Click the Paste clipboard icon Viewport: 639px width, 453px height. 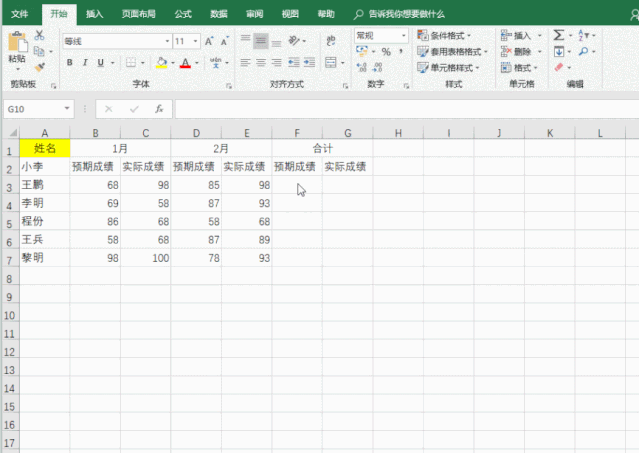(17, 42)
